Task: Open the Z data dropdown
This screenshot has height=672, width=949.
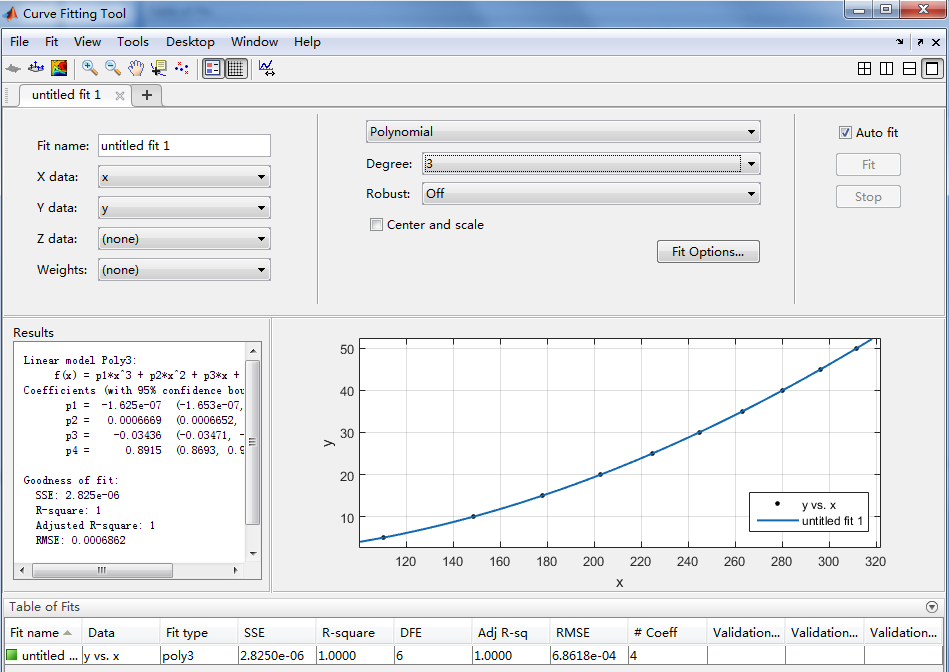Action: pyautogui.click(x=184, y=239)
